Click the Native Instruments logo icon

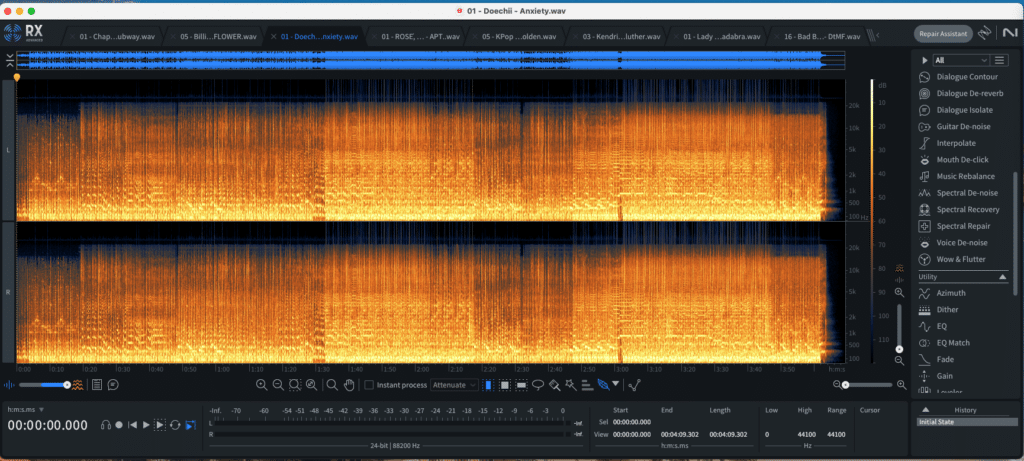[x=1008, y=33]
